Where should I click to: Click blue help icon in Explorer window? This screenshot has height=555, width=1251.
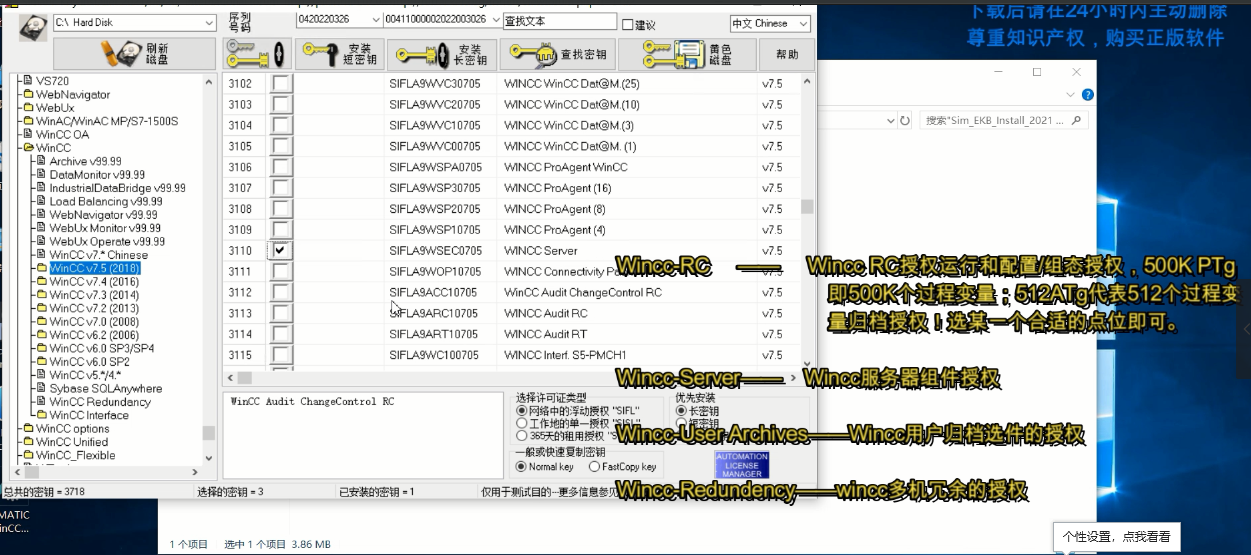(1087, 95)
